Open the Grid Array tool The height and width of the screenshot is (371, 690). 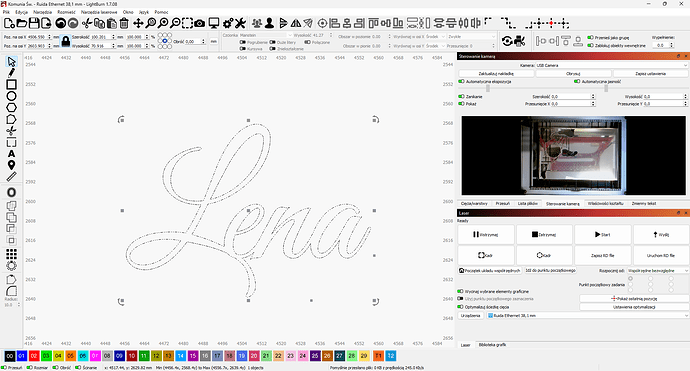click(11, 254)
